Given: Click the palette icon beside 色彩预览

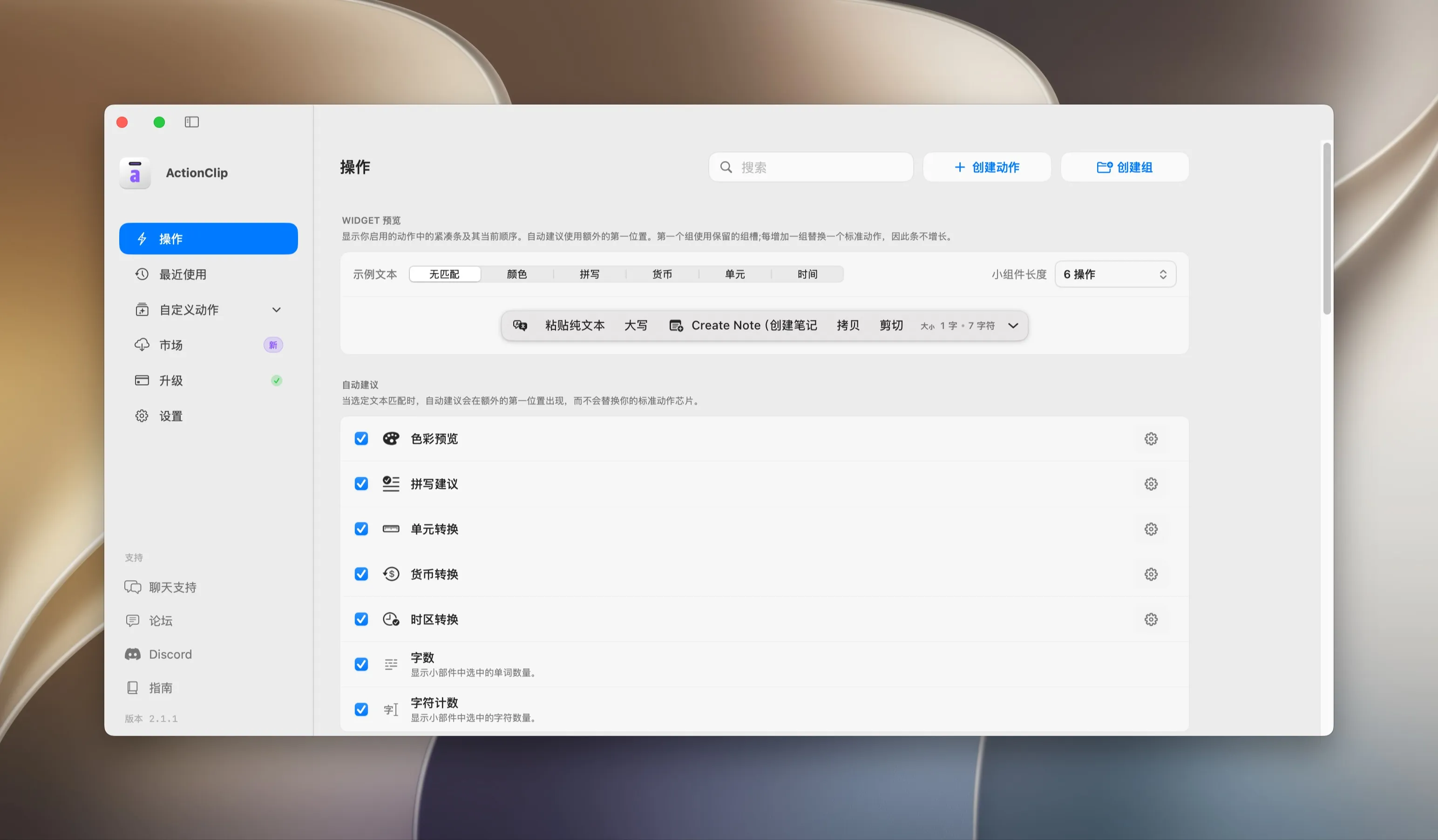Looking at the screenshot, I should [x=391, y=438].
